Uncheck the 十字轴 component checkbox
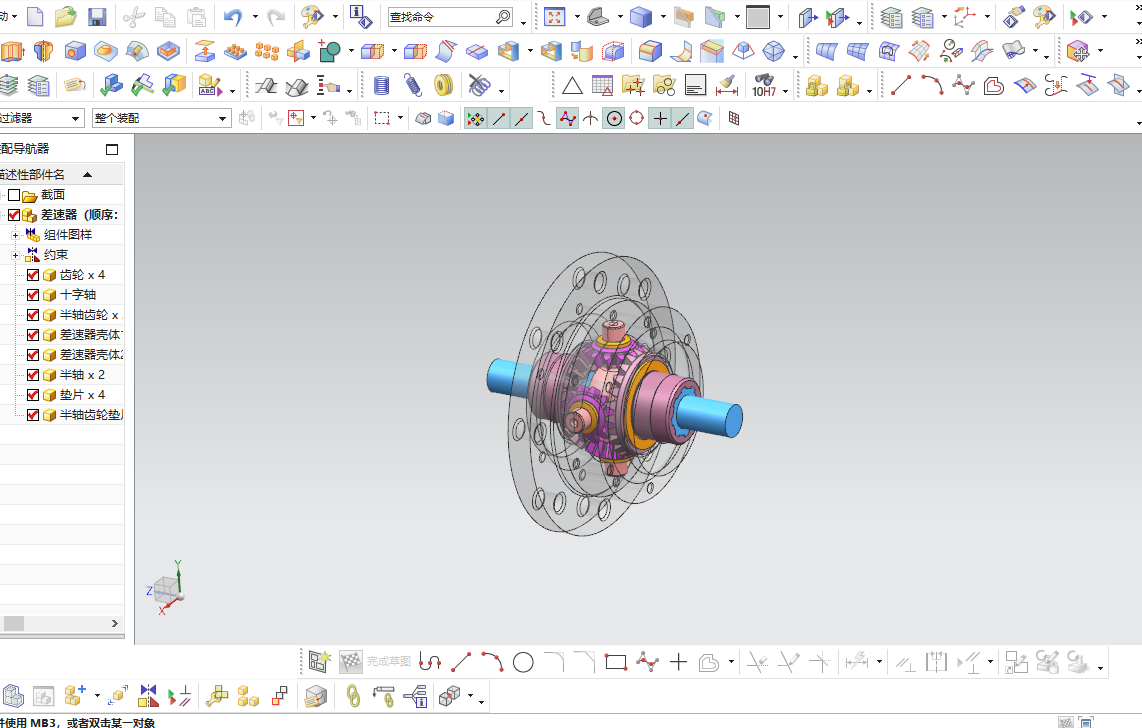1142x728 pixels. (x=33, y=295)
